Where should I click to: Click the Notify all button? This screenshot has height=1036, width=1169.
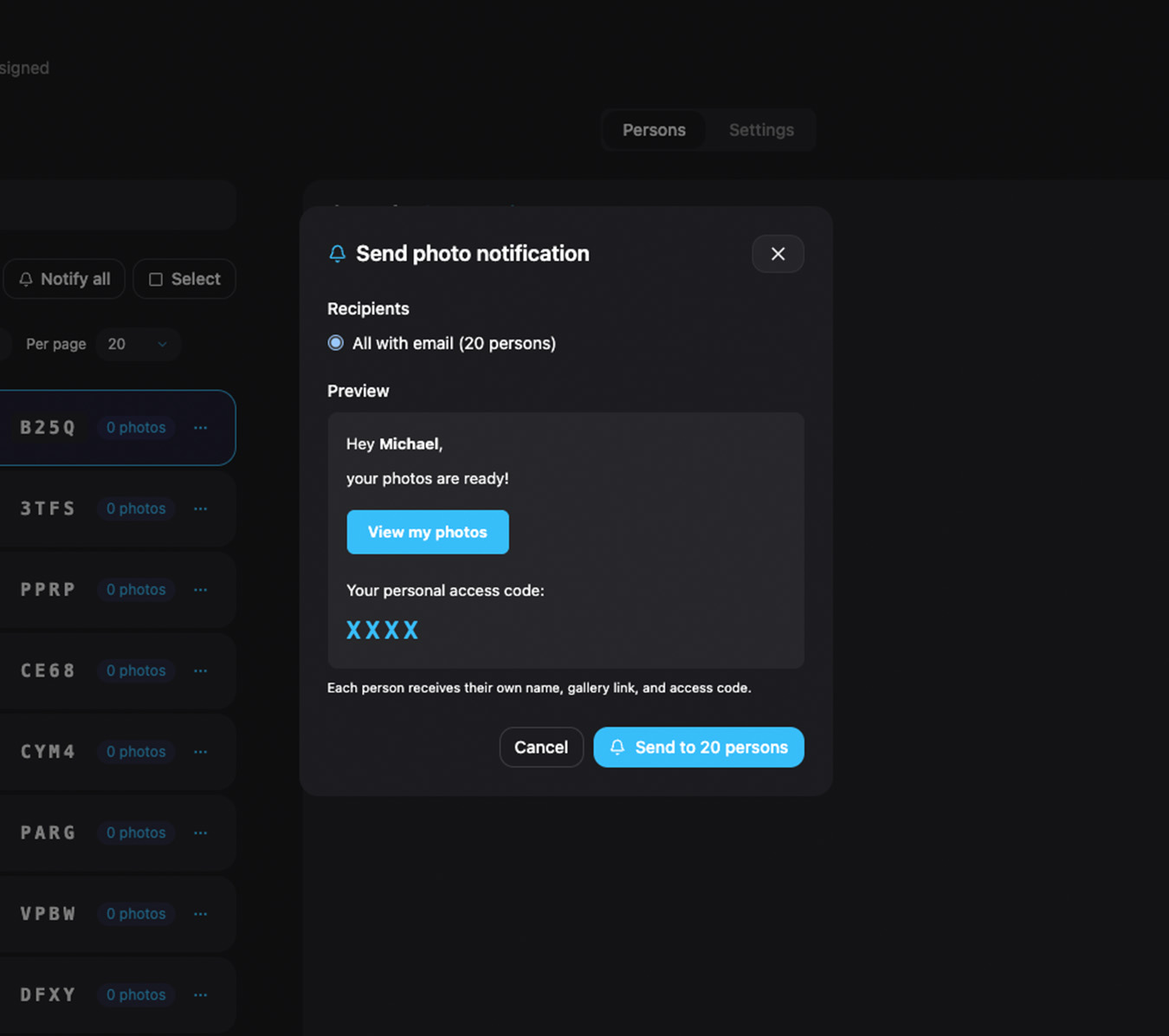point(65,279)
